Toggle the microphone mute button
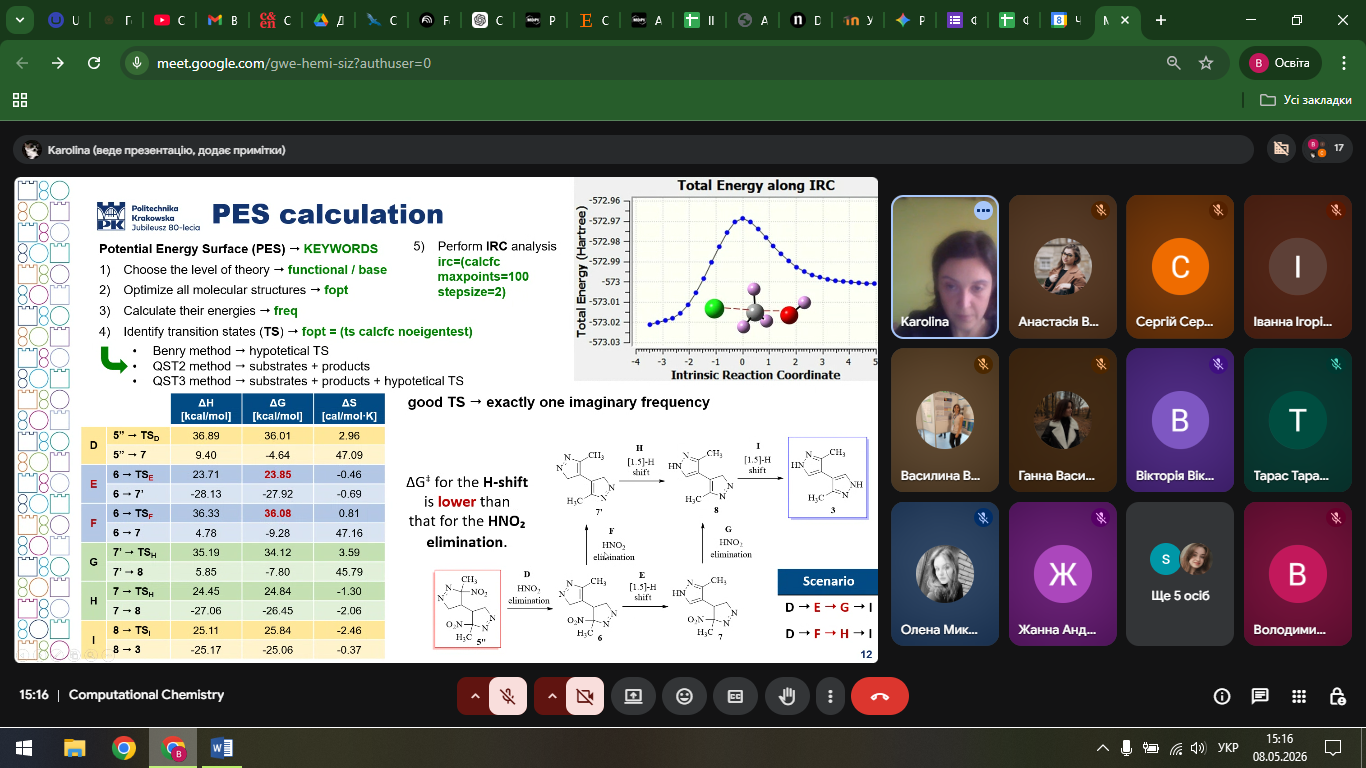1366x768 pixels. (508, 696)
